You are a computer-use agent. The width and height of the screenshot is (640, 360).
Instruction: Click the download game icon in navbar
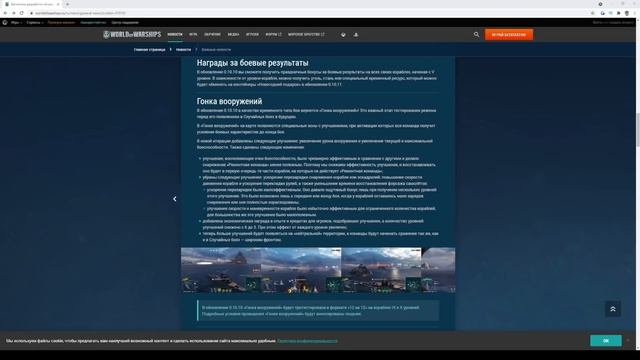point(343,35)
